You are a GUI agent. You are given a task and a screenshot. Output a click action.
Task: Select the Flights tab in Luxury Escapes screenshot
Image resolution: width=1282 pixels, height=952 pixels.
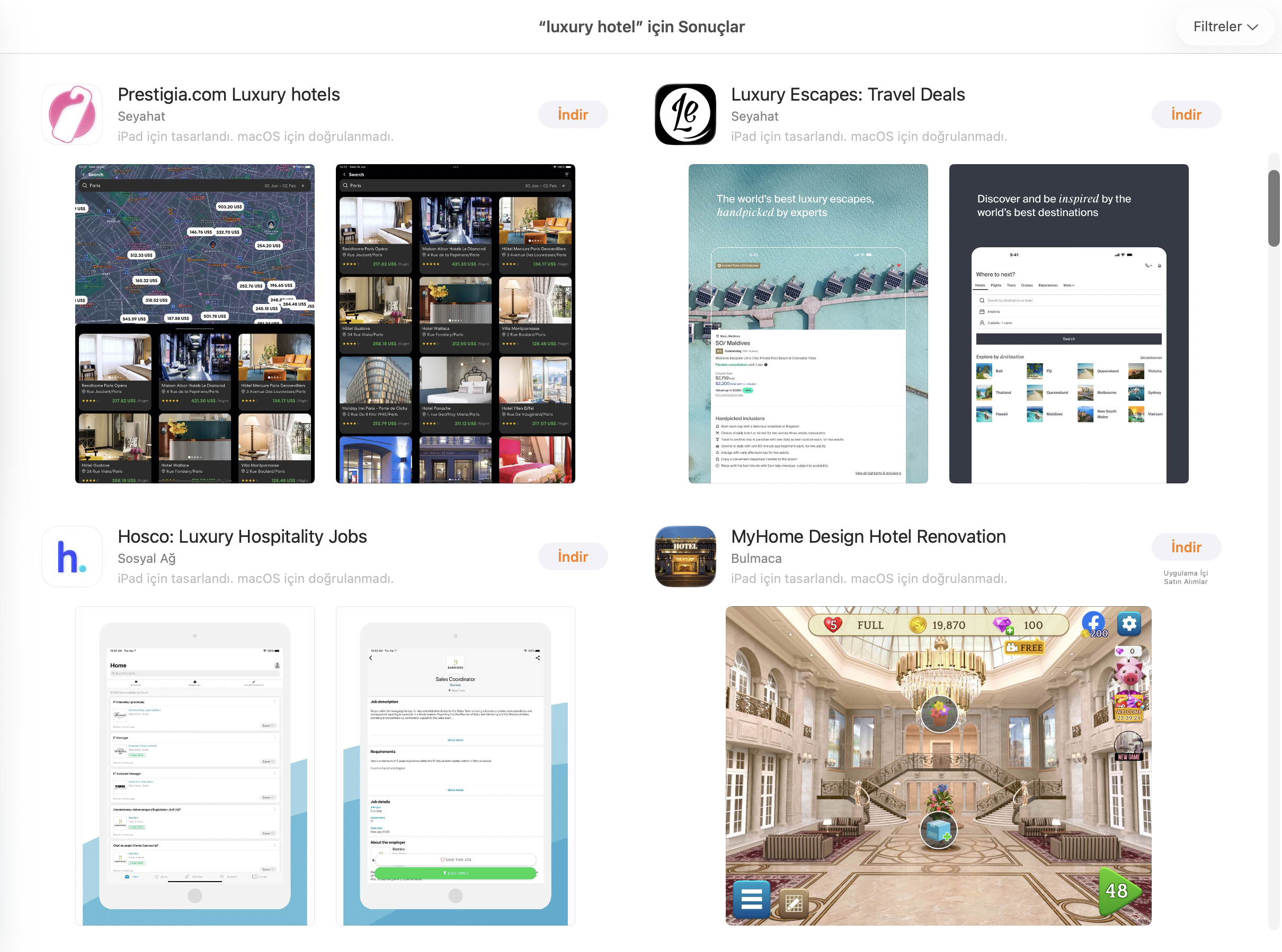tap(996, 285)
